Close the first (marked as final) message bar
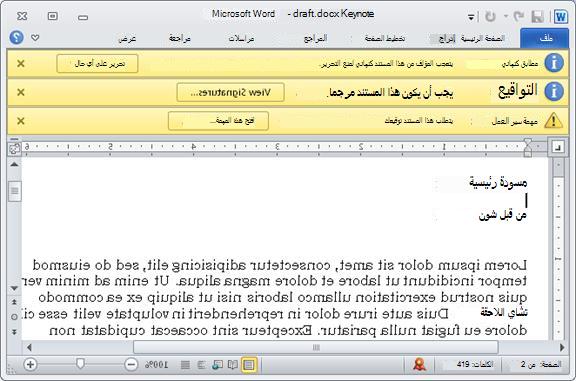 click(21, 64)
